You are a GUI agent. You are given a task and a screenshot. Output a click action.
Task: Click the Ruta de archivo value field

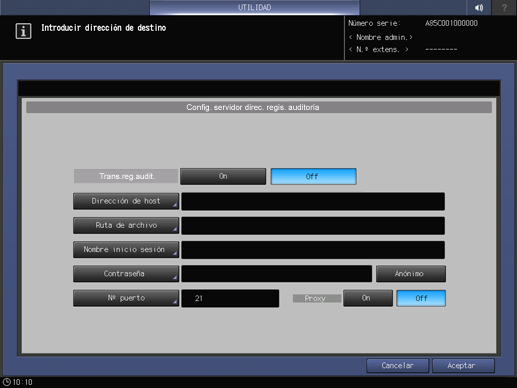[x=313, y=226]
